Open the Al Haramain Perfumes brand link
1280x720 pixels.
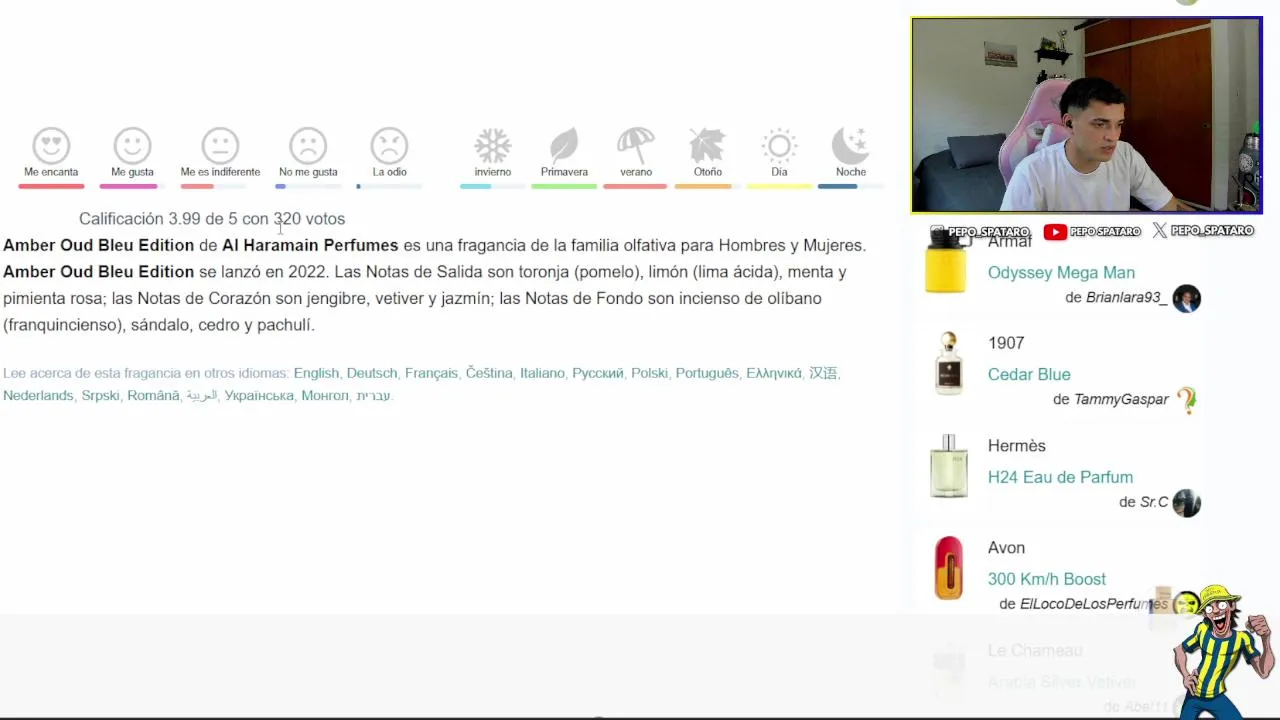pyautogui.click(x=310, y=245)
